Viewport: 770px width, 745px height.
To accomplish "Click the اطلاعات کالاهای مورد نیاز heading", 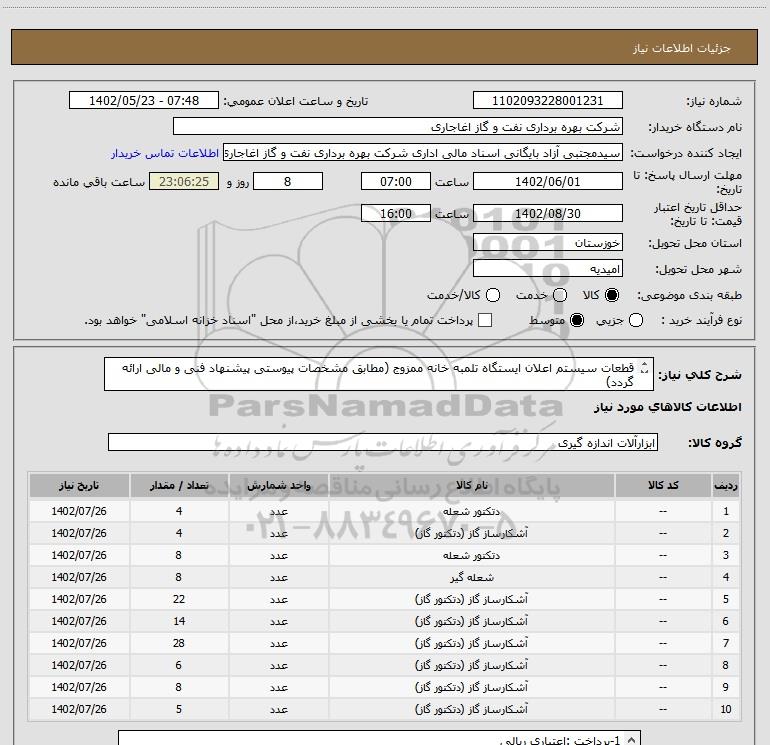I will point(668,407).
